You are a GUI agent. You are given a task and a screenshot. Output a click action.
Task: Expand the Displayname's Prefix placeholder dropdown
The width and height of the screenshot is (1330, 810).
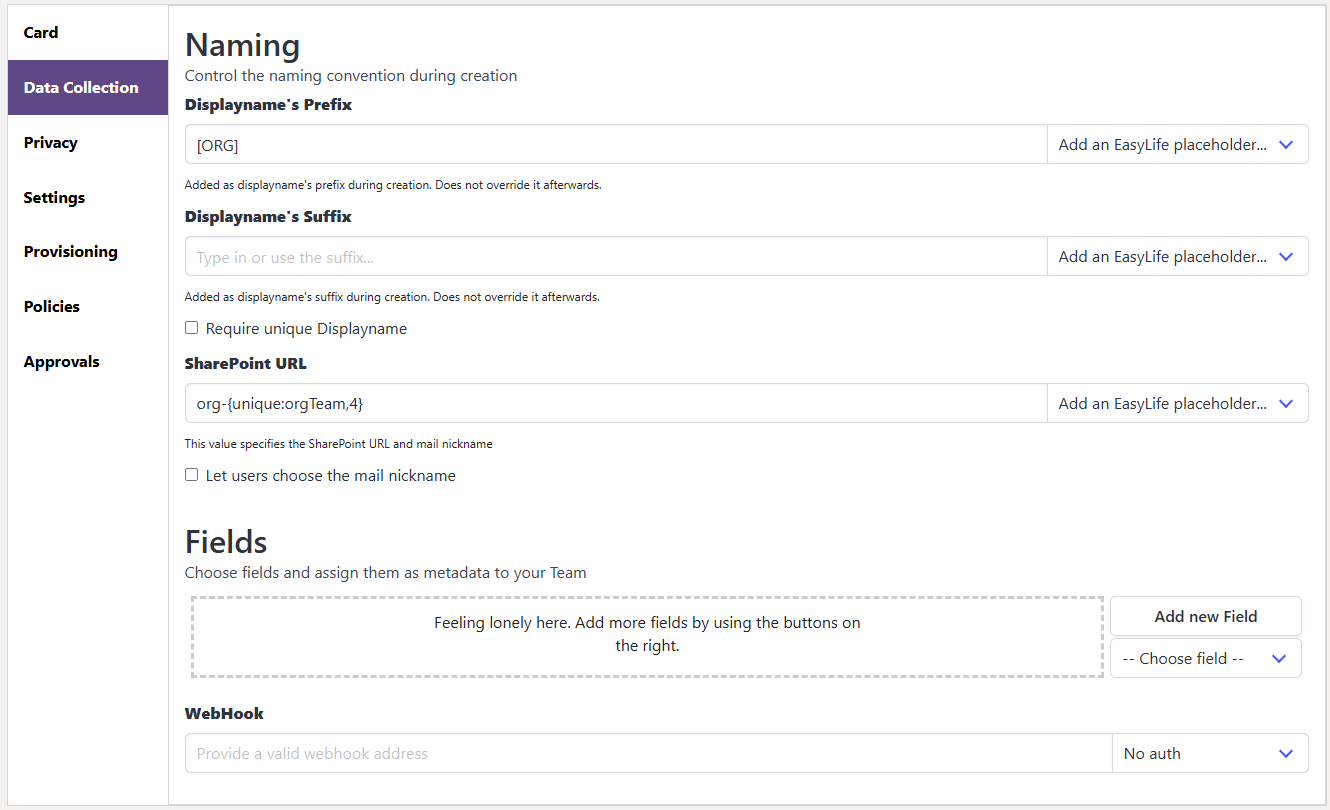tap(1176, 144)
